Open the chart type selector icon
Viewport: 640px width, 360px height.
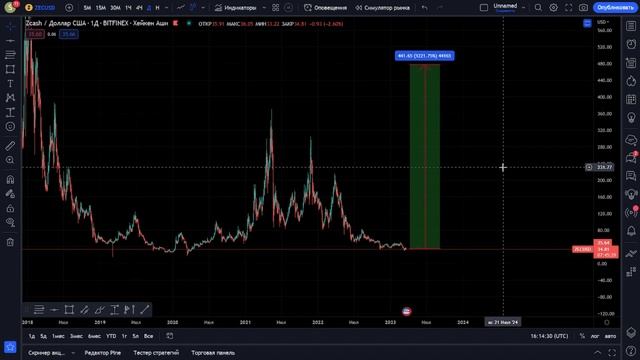point(181,7)
